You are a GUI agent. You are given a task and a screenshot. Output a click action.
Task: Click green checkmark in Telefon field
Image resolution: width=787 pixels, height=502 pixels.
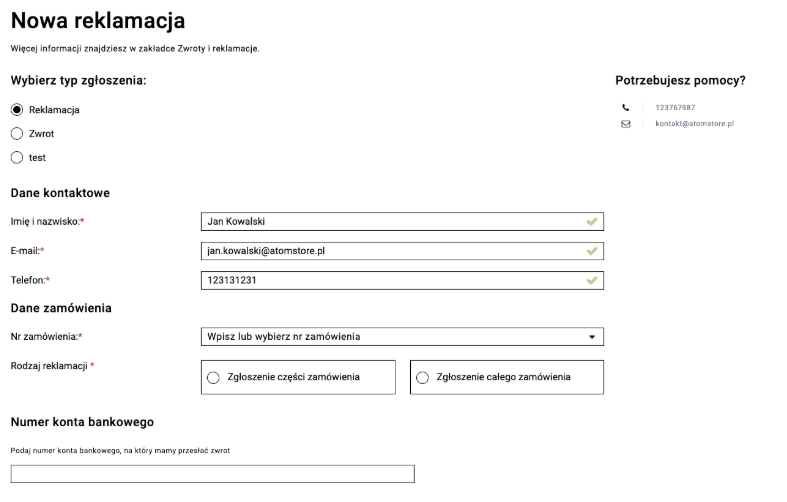pos(592,281)
